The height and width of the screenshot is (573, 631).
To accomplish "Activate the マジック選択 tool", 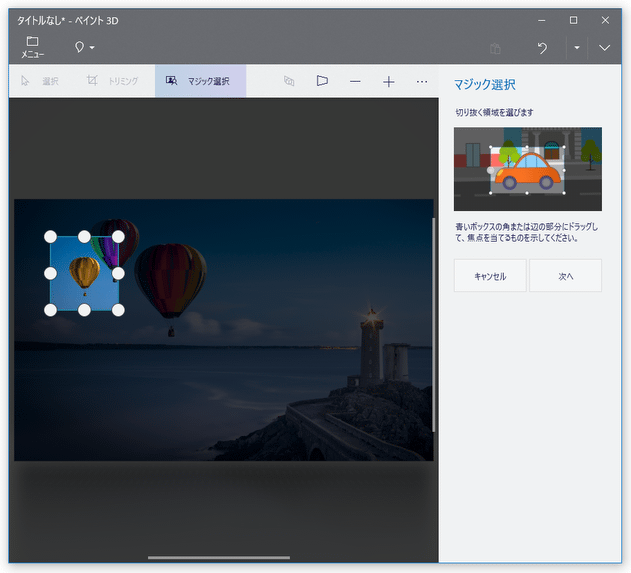I will (200, 81).
